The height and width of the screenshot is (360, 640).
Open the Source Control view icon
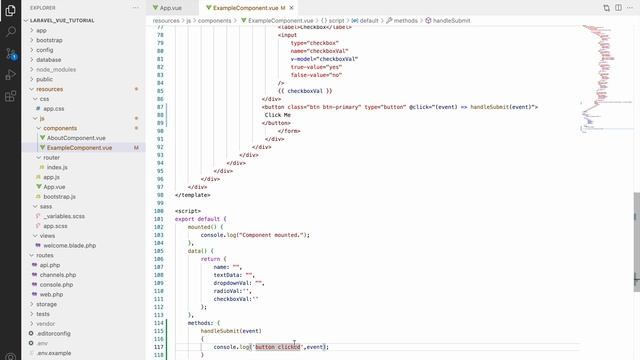10,53
